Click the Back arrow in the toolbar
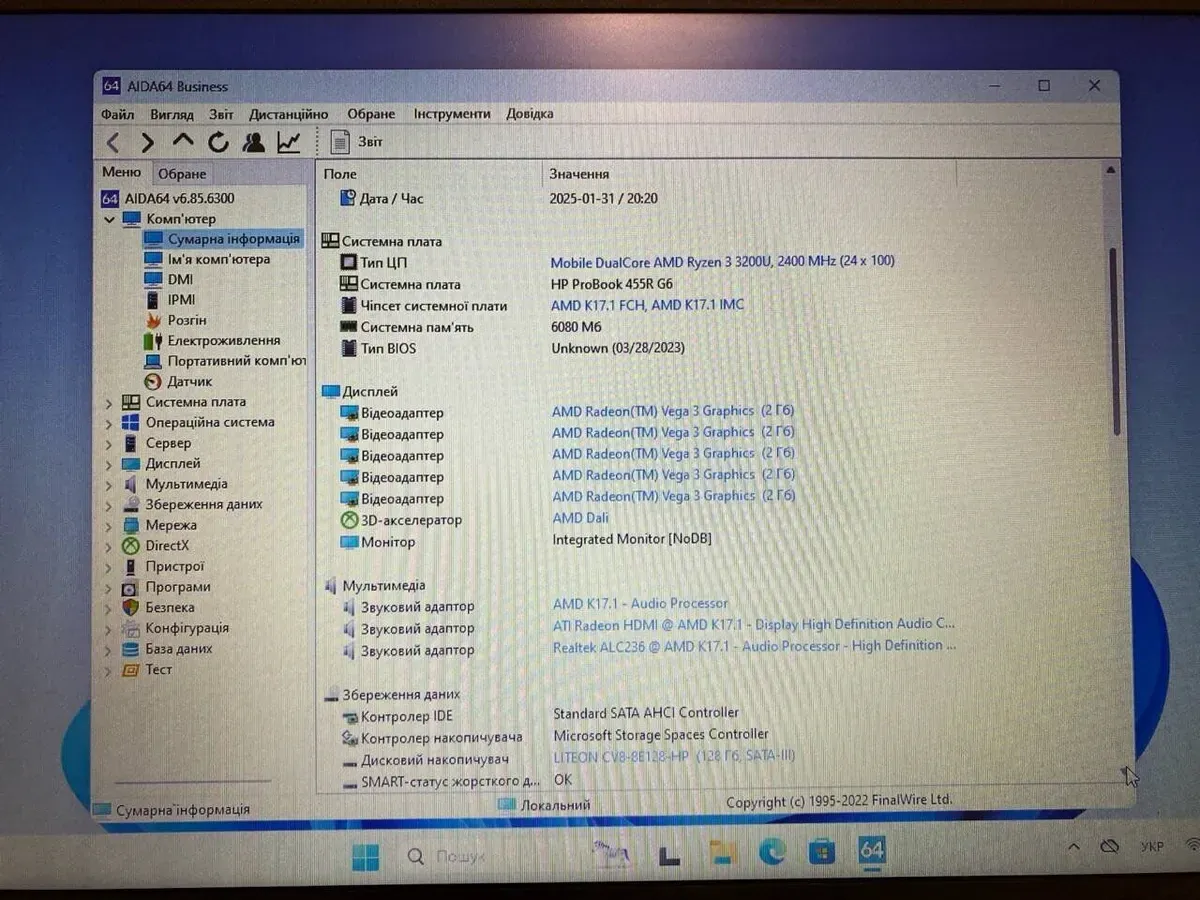This screenshot has width=1200, height=900. 113,143
